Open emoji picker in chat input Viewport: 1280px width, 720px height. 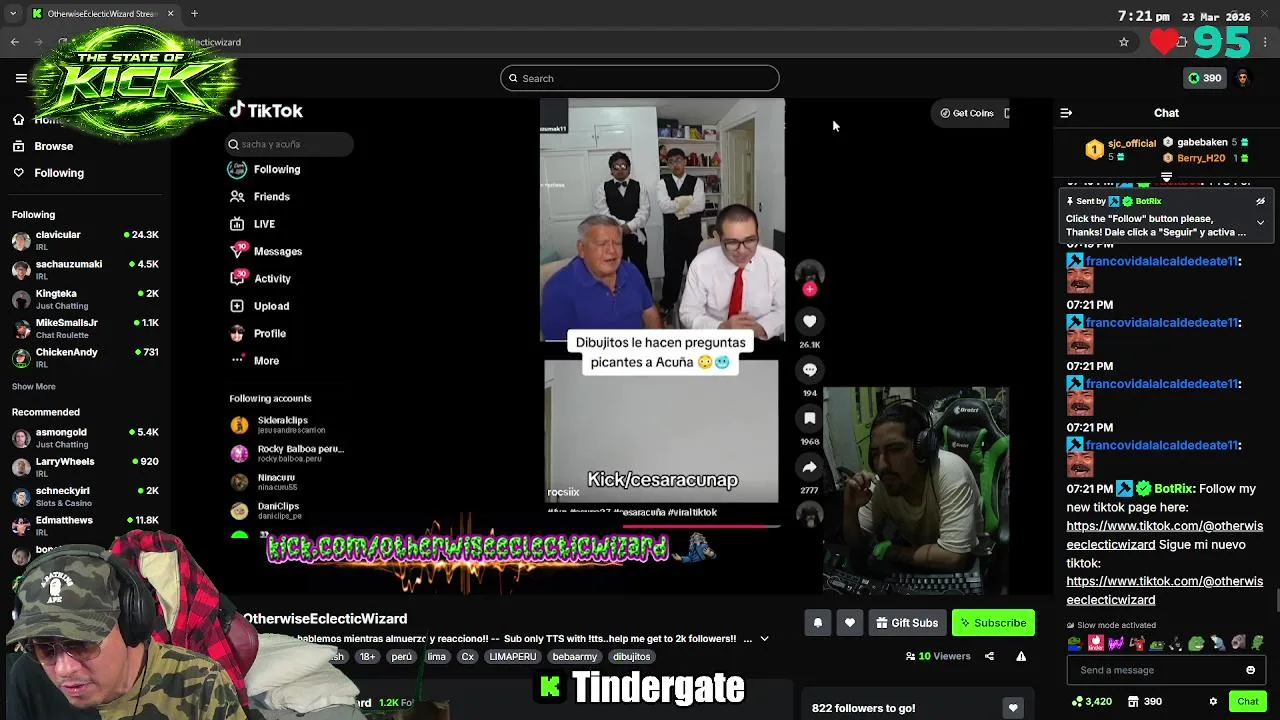1250,670
